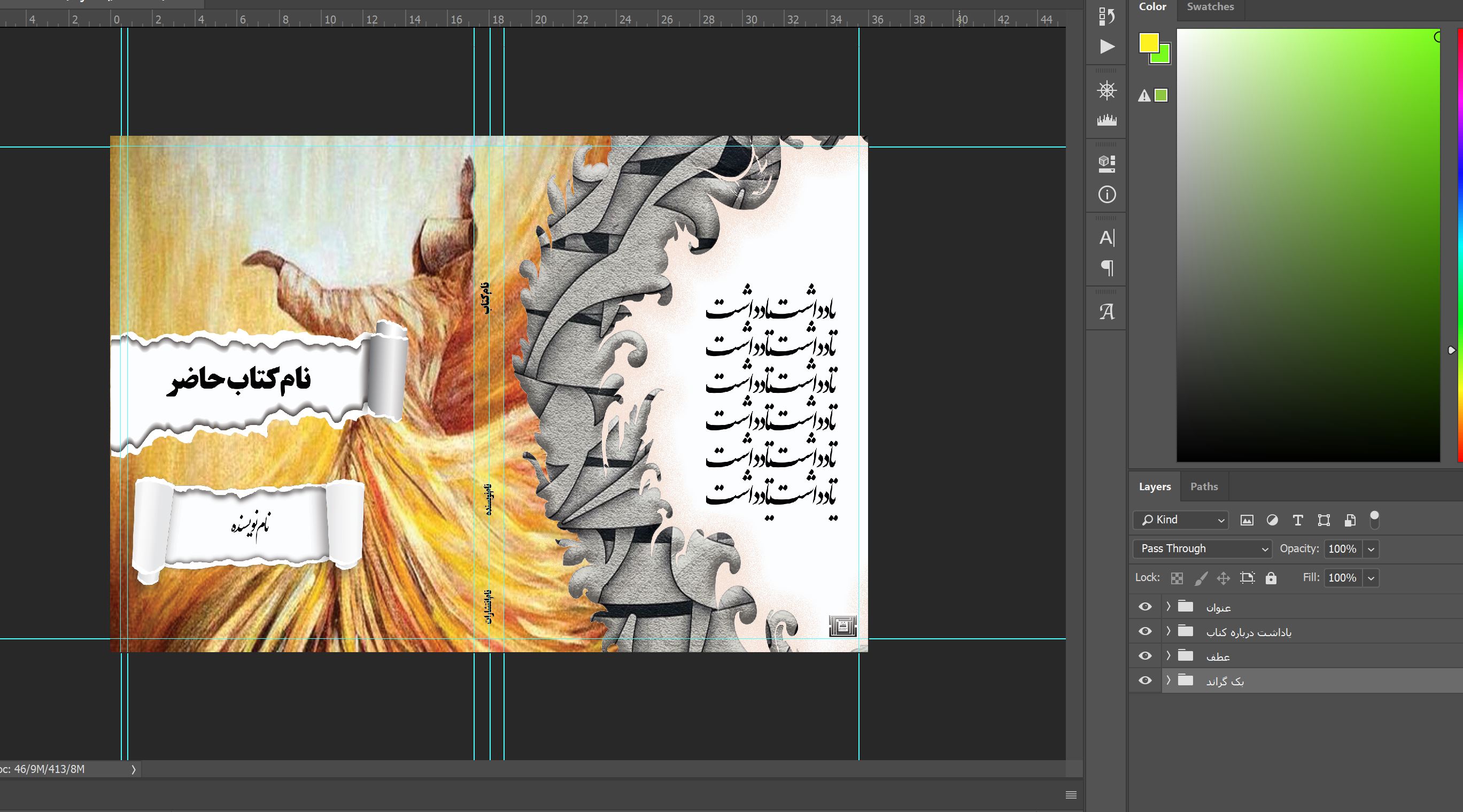
Task: Open the Info panel icon
Action: (x=1106, y=195)
